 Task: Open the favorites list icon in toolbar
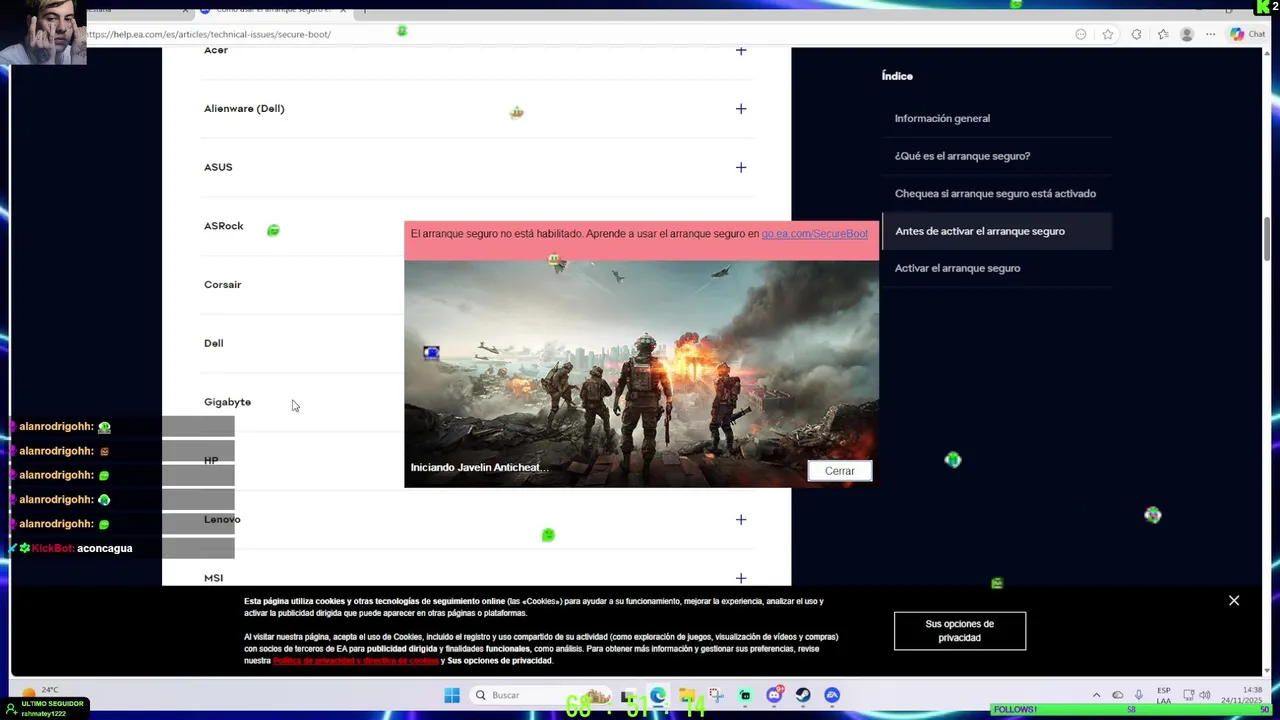click(1163, 34)
